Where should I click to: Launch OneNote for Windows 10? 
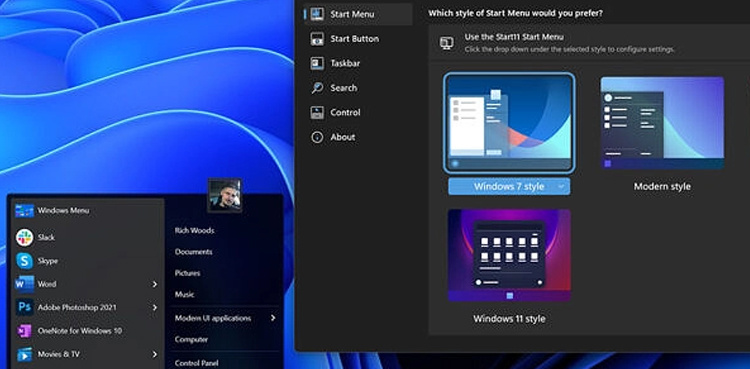pos(87,331)
